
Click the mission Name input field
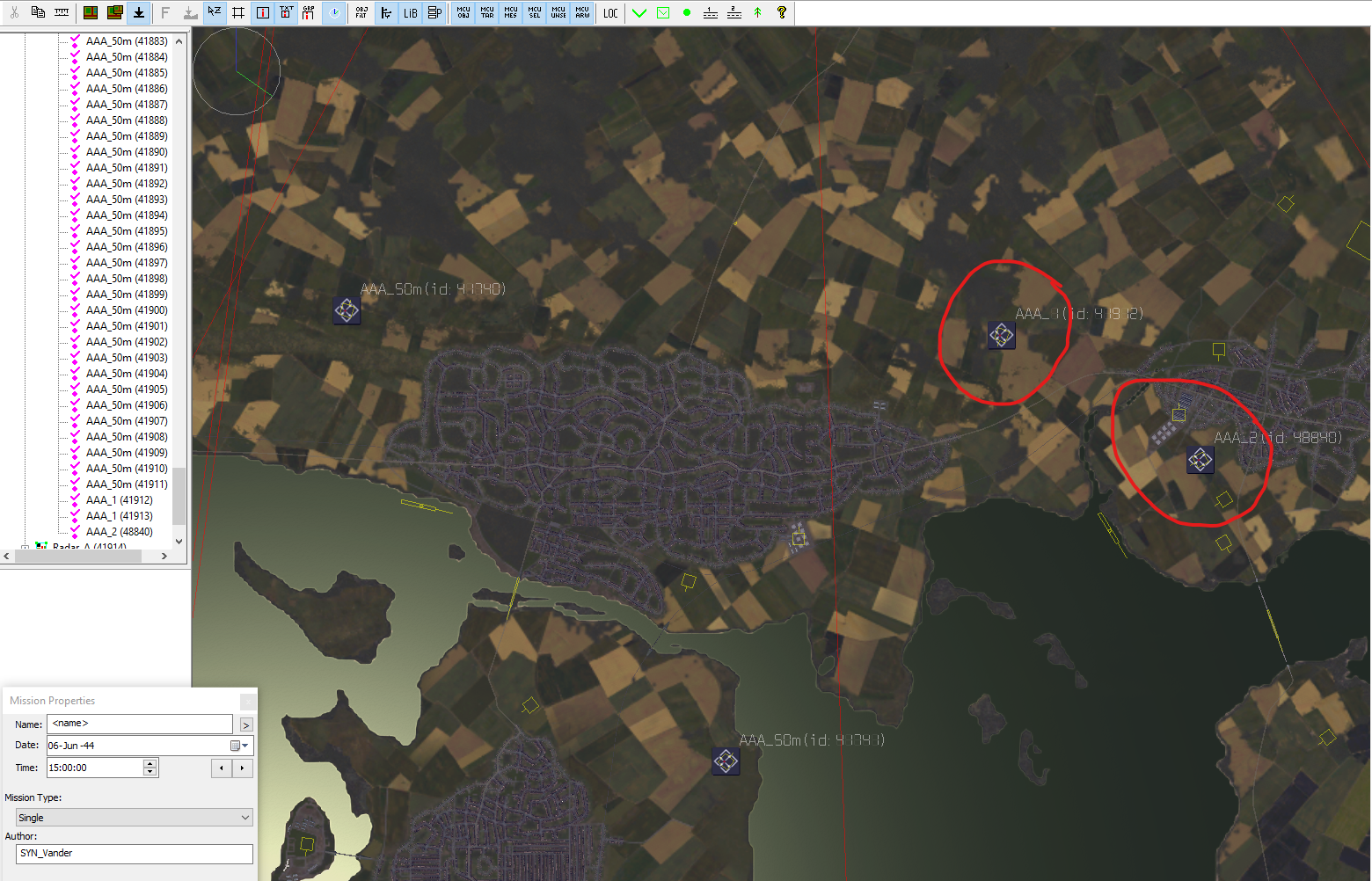(140, 724)
